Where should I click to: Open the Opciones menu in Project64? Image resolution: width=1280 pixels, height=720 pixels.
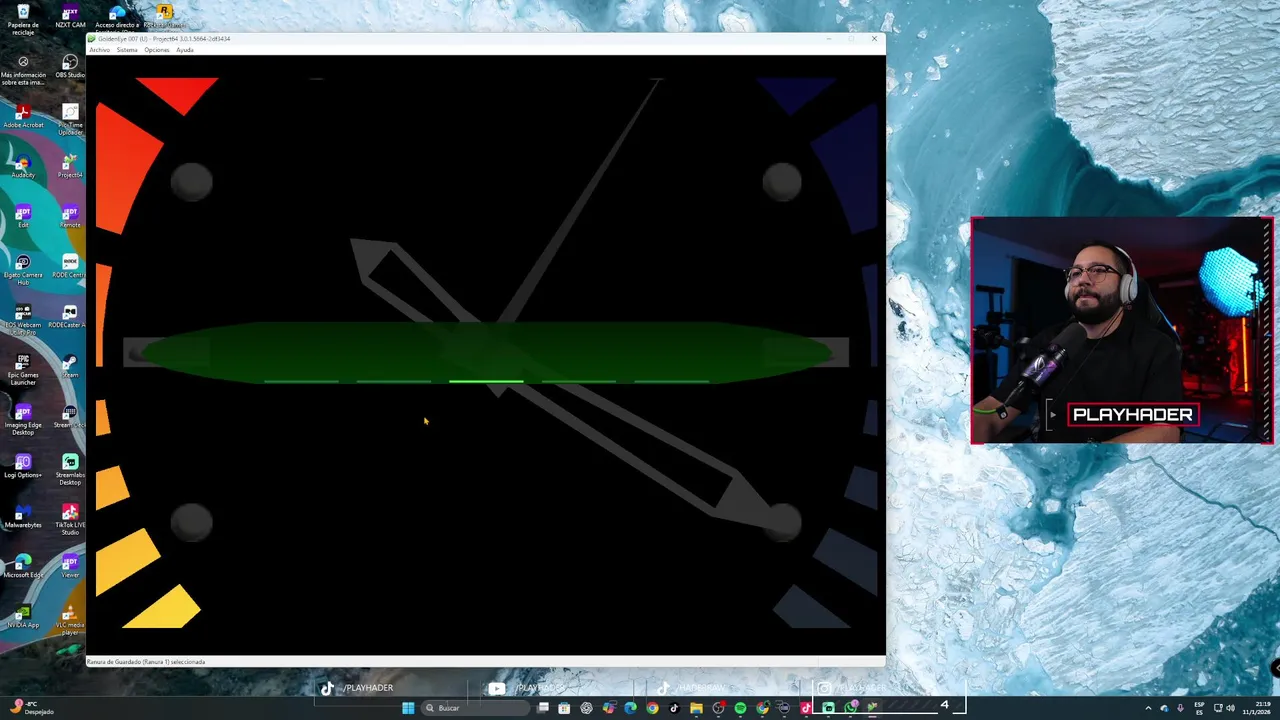157,50
